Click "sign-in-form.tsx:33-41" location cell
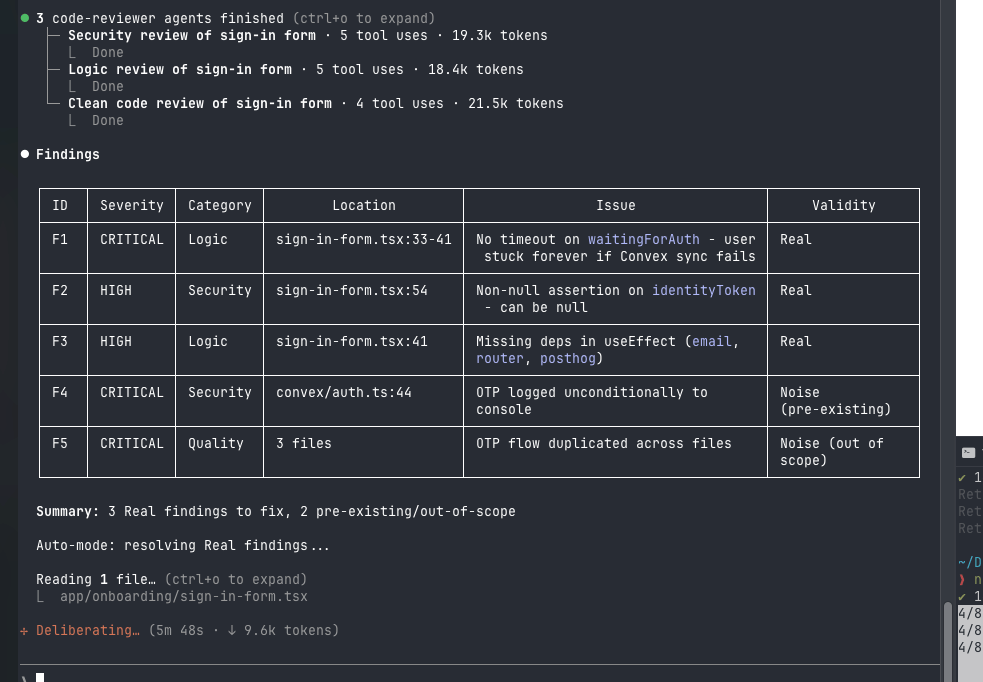This screenshot has height=682, width=983. 364,239
